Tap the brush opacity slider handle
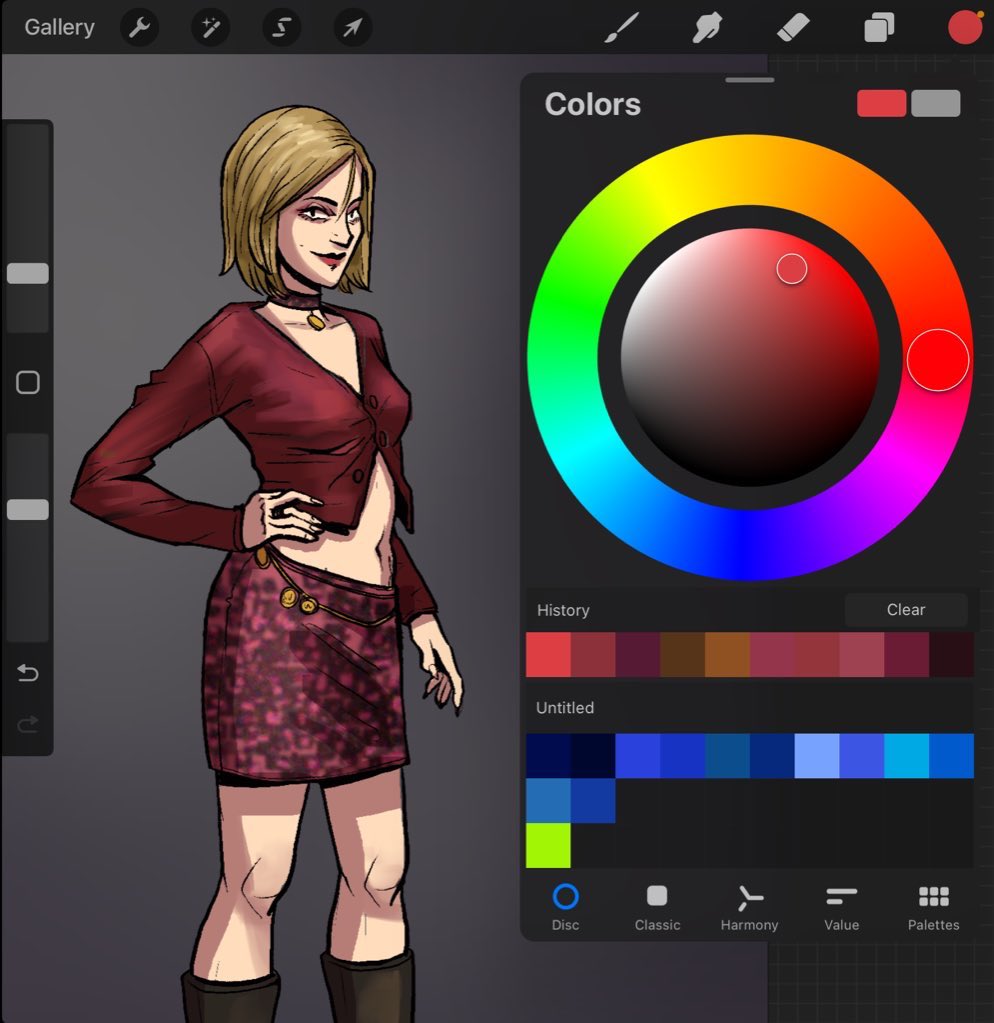The image size is (994, 1023). coord(28,510)
